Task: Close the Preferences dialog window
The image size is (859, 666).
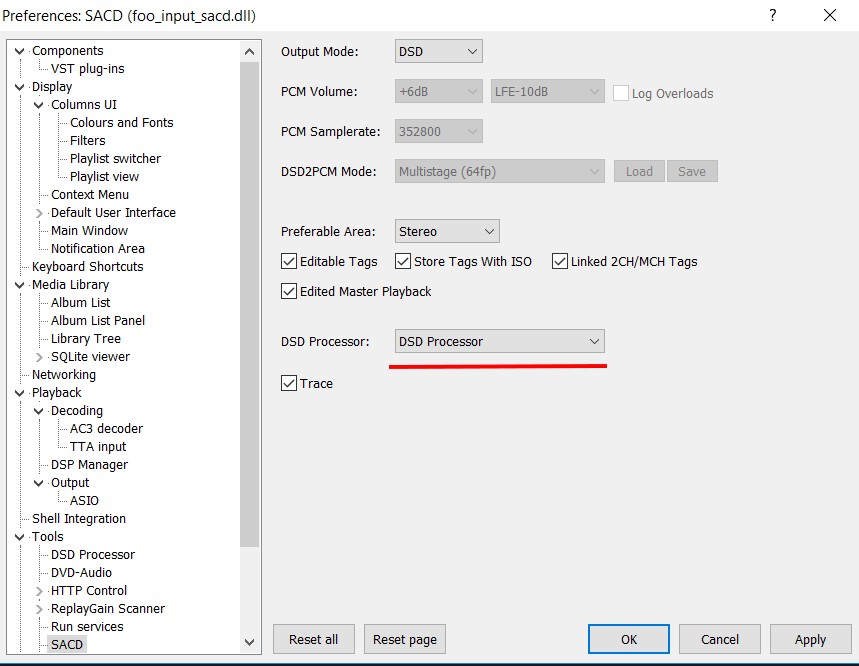Action: [x=829, y=16]
